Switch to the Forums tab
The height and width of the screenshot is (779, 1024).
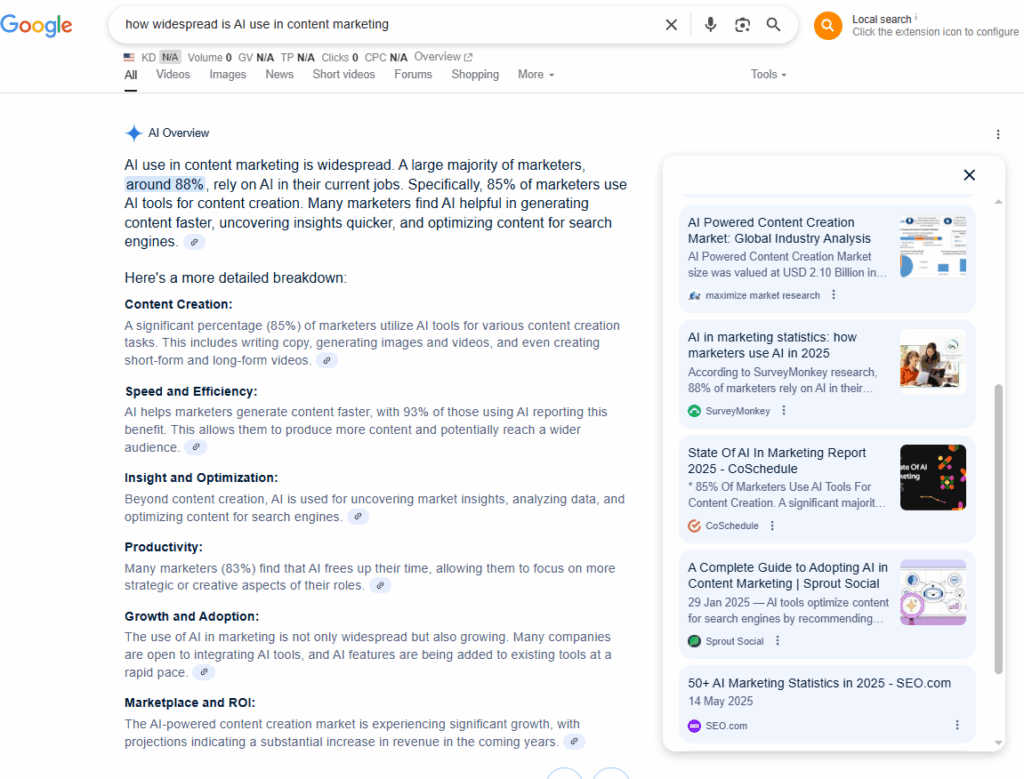pos(413,74)
